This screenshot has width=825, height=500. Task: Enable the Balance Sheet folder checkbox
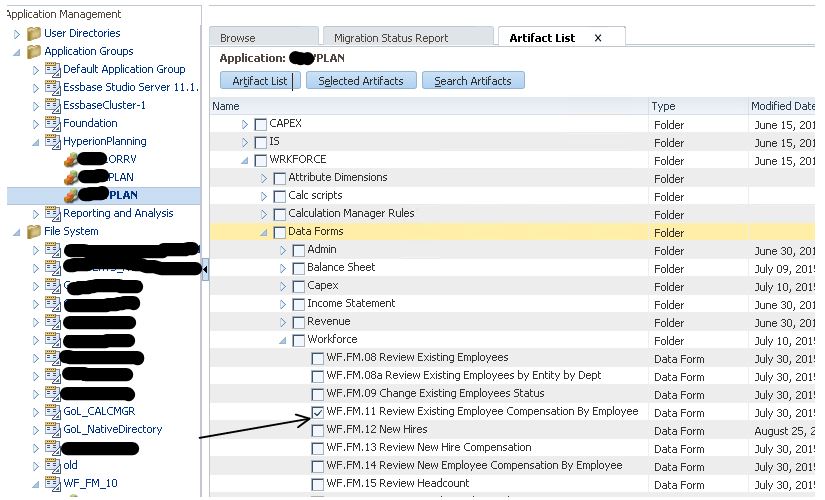coord(298,268)
